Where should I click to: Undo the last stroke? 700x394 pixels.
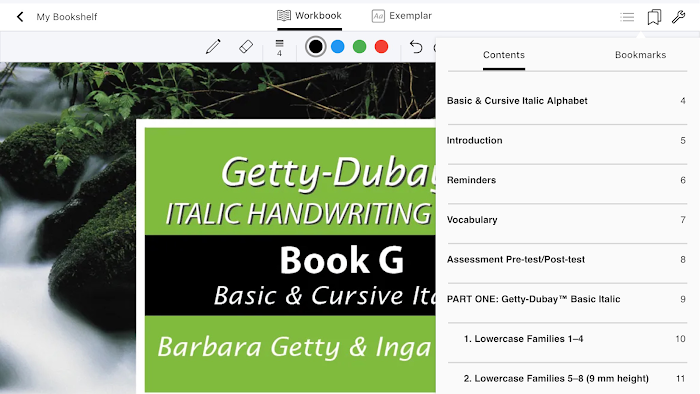pos(416,46)
